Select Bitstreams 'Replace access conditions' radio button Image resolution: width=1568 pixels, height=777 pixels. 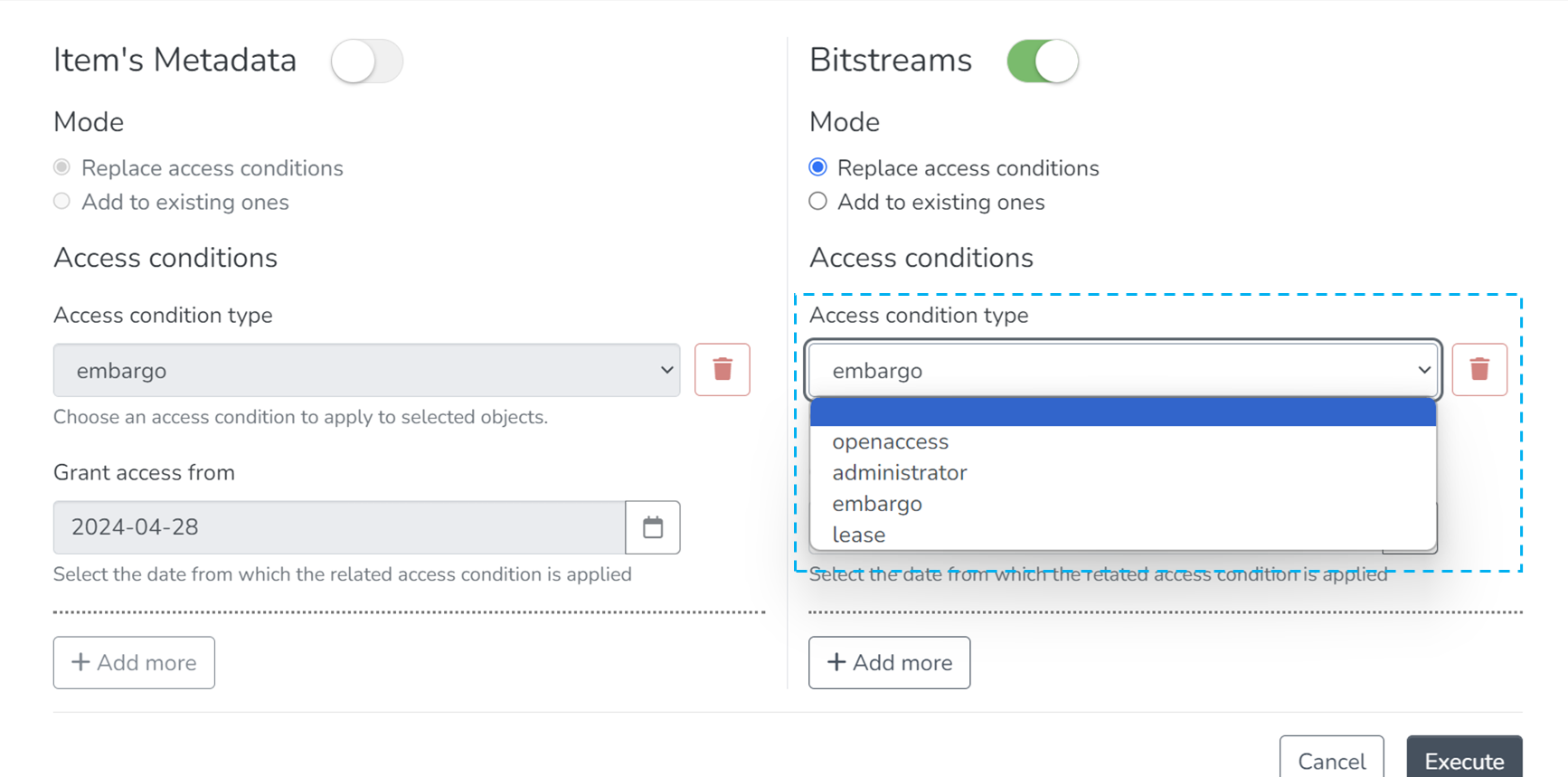(x=818, y=167)
